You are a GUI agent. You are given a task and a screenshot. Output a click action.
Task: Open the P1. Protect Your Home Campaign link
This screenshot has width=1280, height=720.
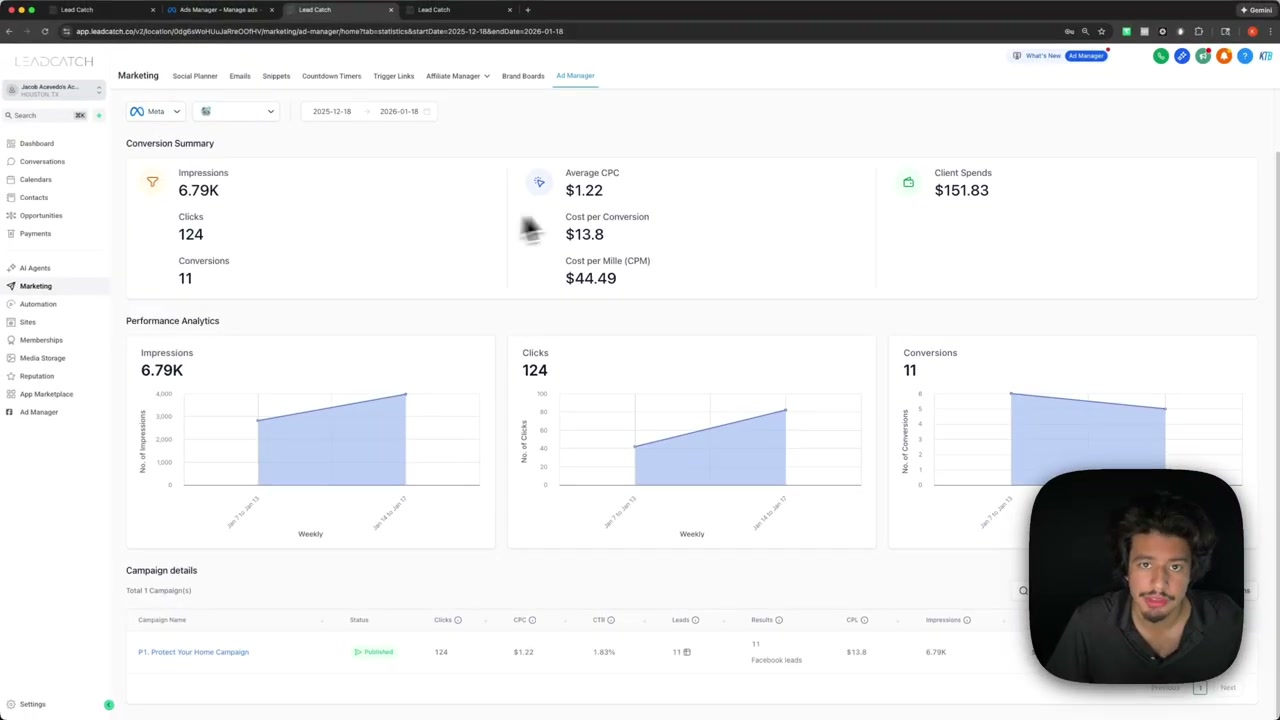(193, 652)
